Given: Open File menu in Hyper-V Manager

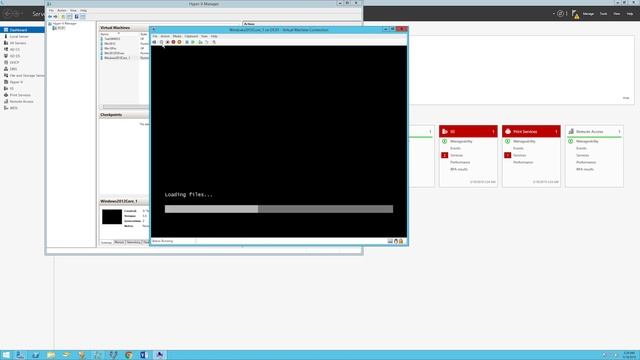Looking at the screenshot, I should pos(51,11).
